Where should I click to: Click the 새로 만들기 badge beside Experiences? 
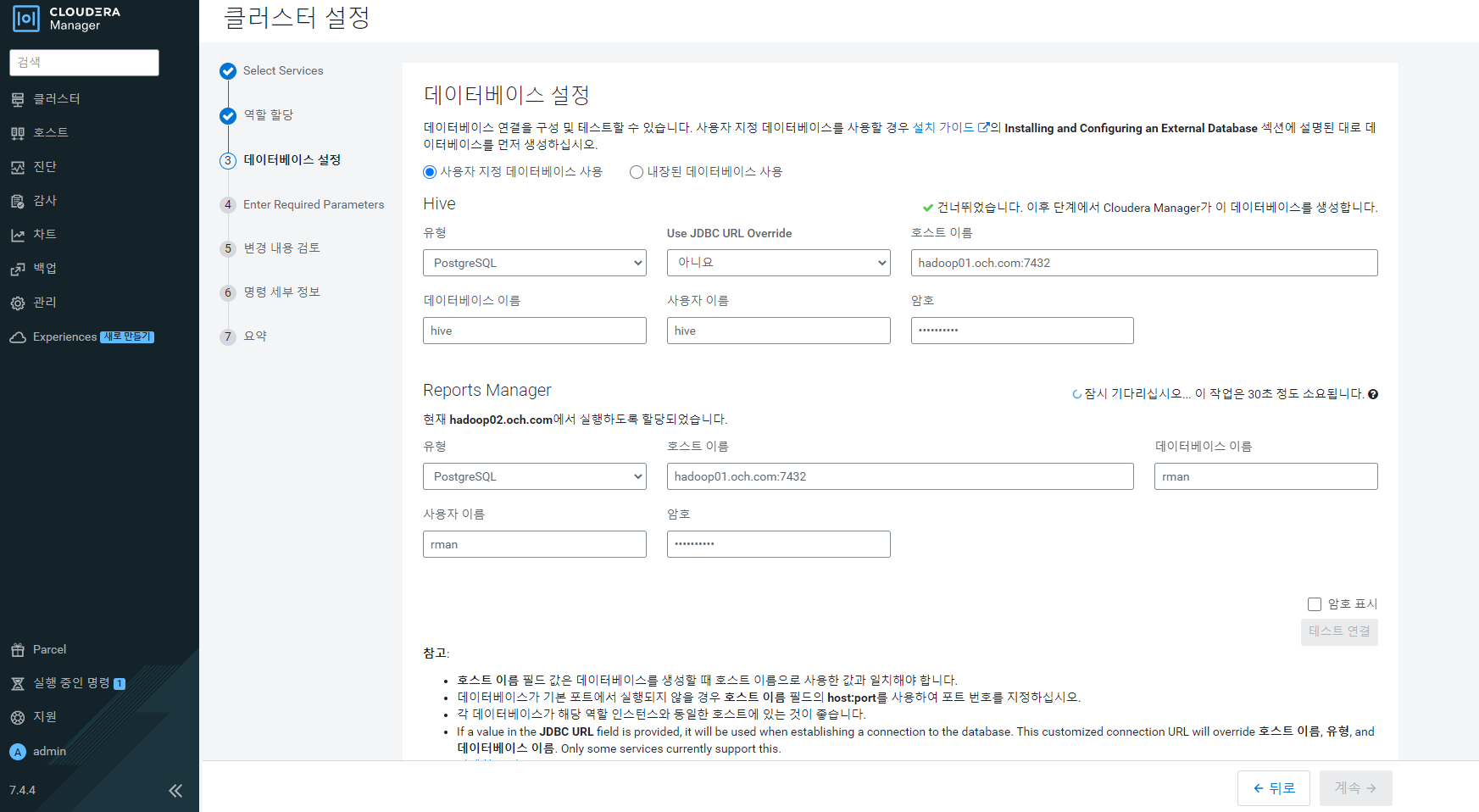(x=127, y=337)
